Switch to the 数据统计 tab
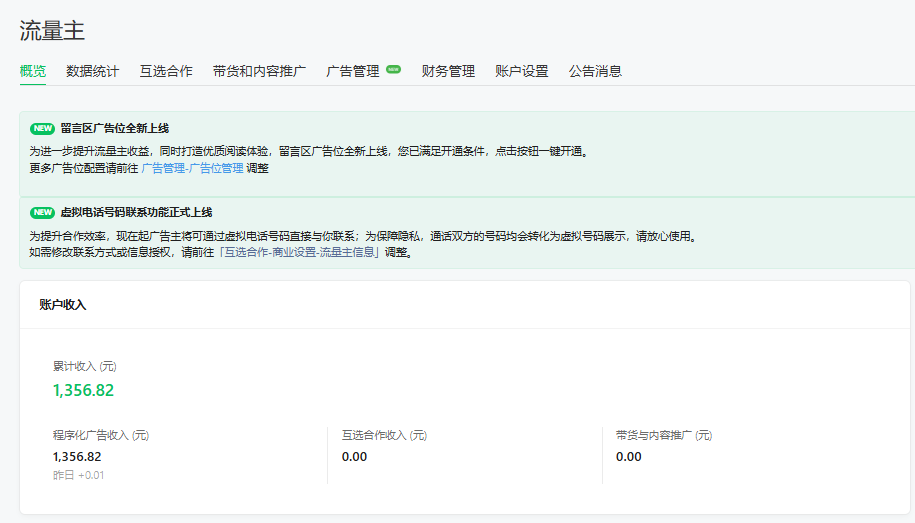This screenshot has width=915, height=523. click(x=92, y=71)
